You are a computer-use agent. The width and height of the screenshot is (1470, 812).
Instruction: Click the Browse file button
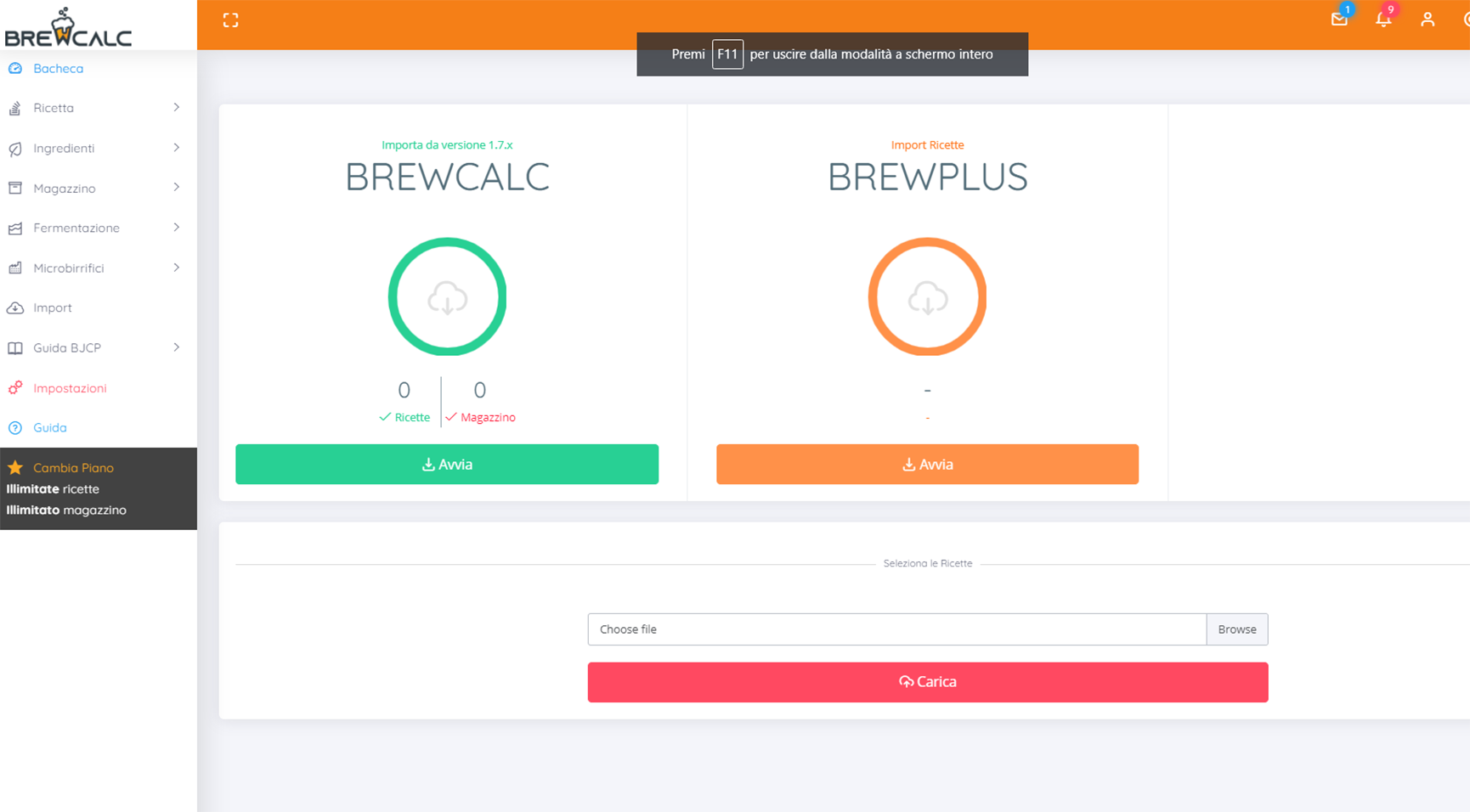click(x=1237, y=629)
